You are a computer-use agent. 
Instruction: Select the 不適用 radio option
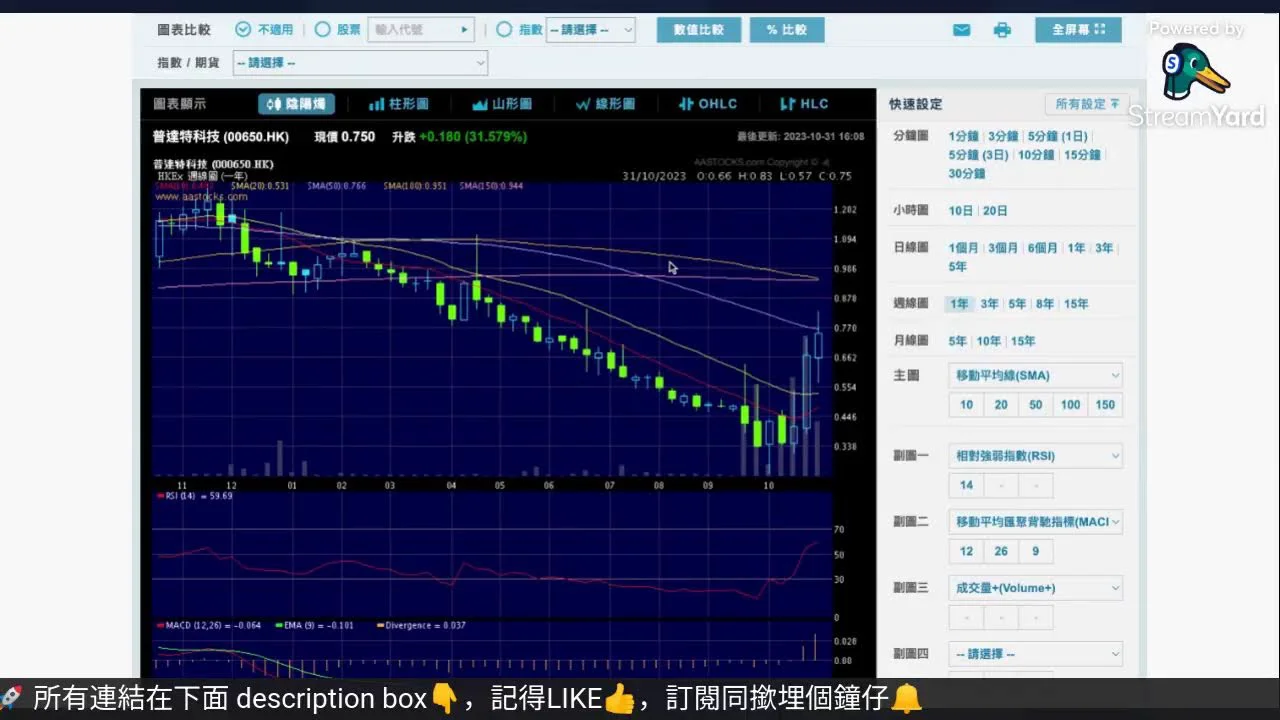click(243, 30)
